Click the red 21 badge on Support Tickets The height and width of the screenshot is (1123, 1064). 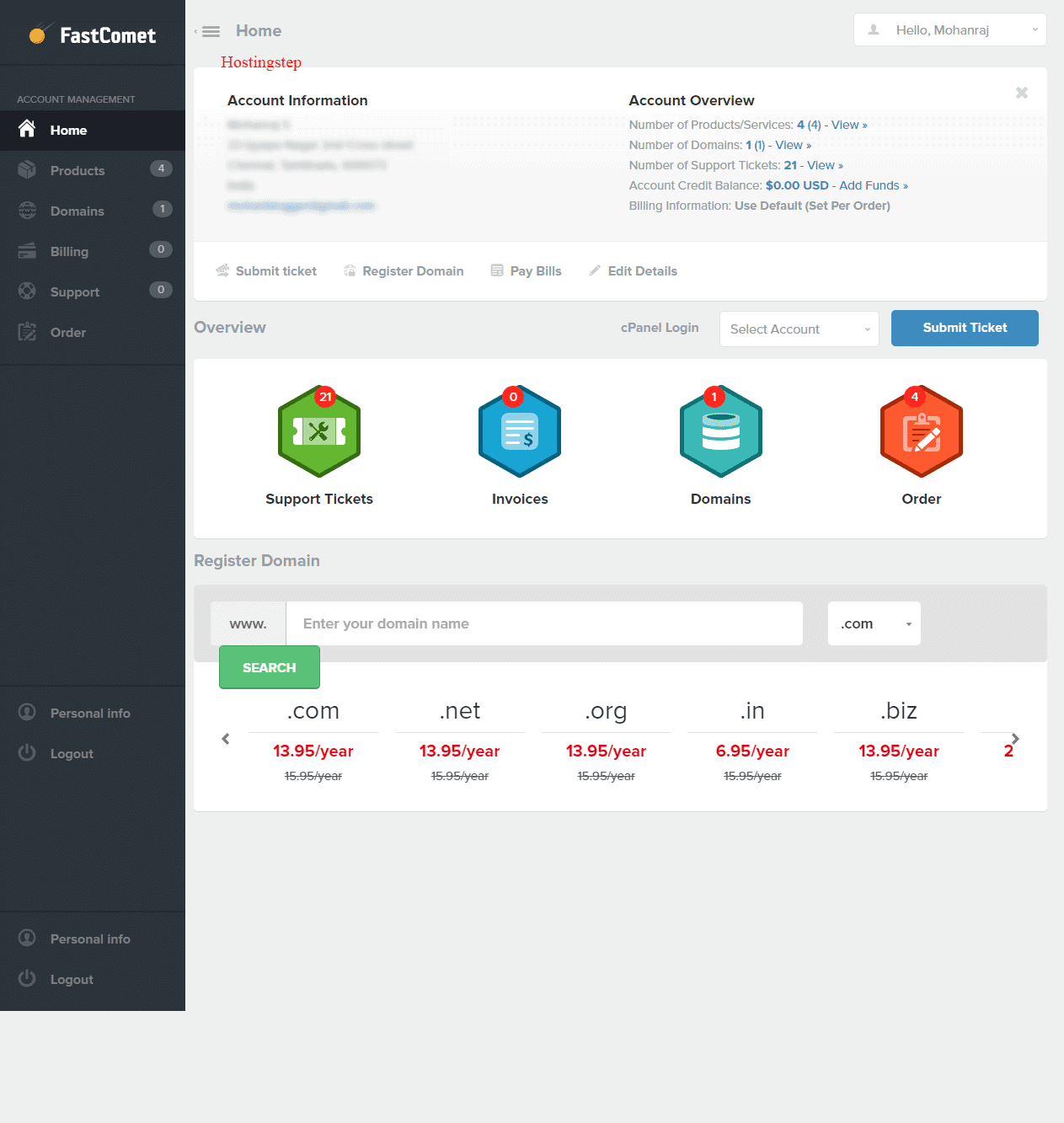(325, 397)
